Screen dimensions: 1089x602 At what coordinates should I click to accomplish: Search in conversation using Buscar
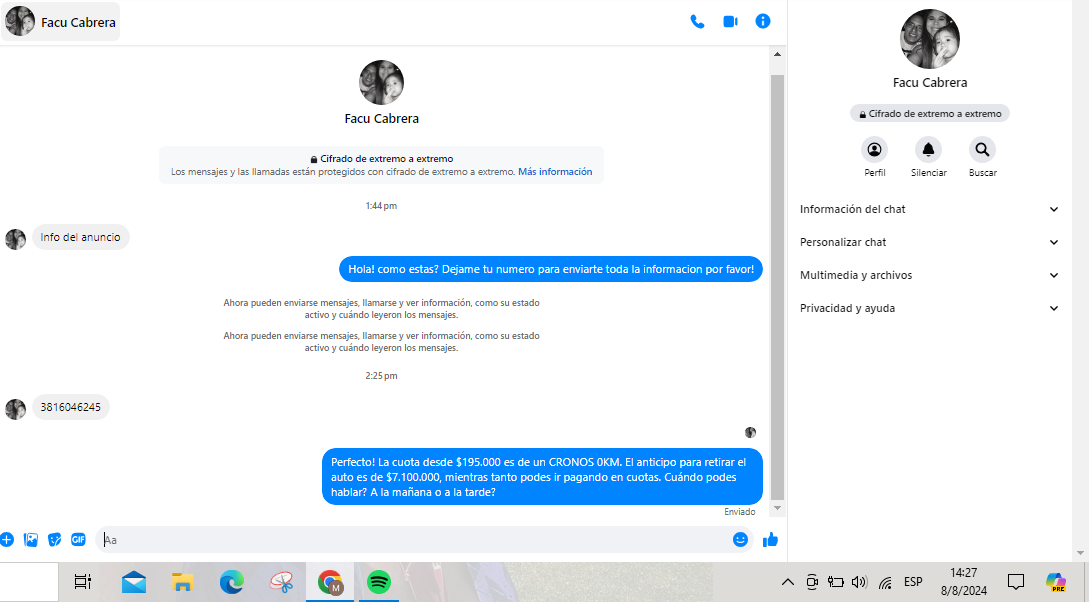tap(982, 150)
